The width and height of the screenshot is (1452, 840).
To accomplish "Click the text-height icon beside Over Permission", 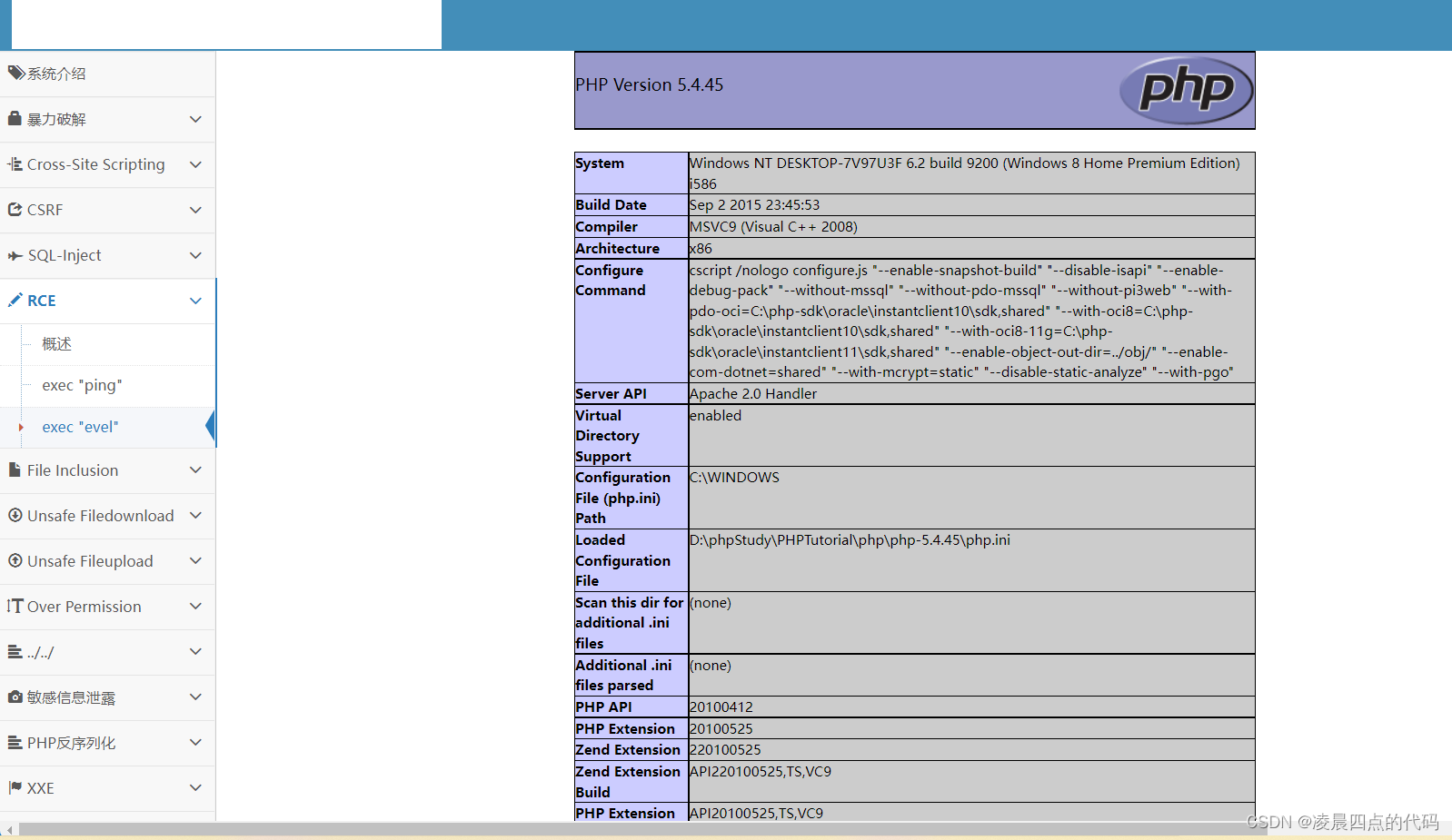I will (15, 606).
